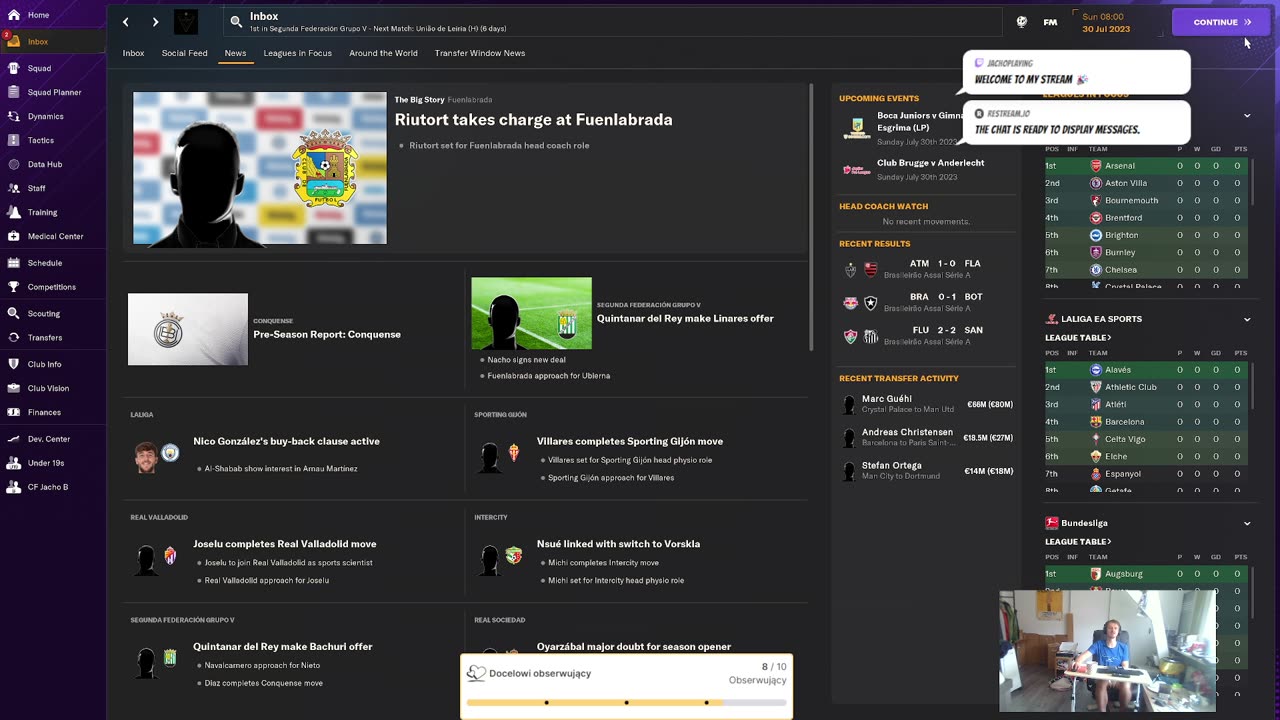
Task: Click the club badge in top bar
Action: (x=186, y=22)
